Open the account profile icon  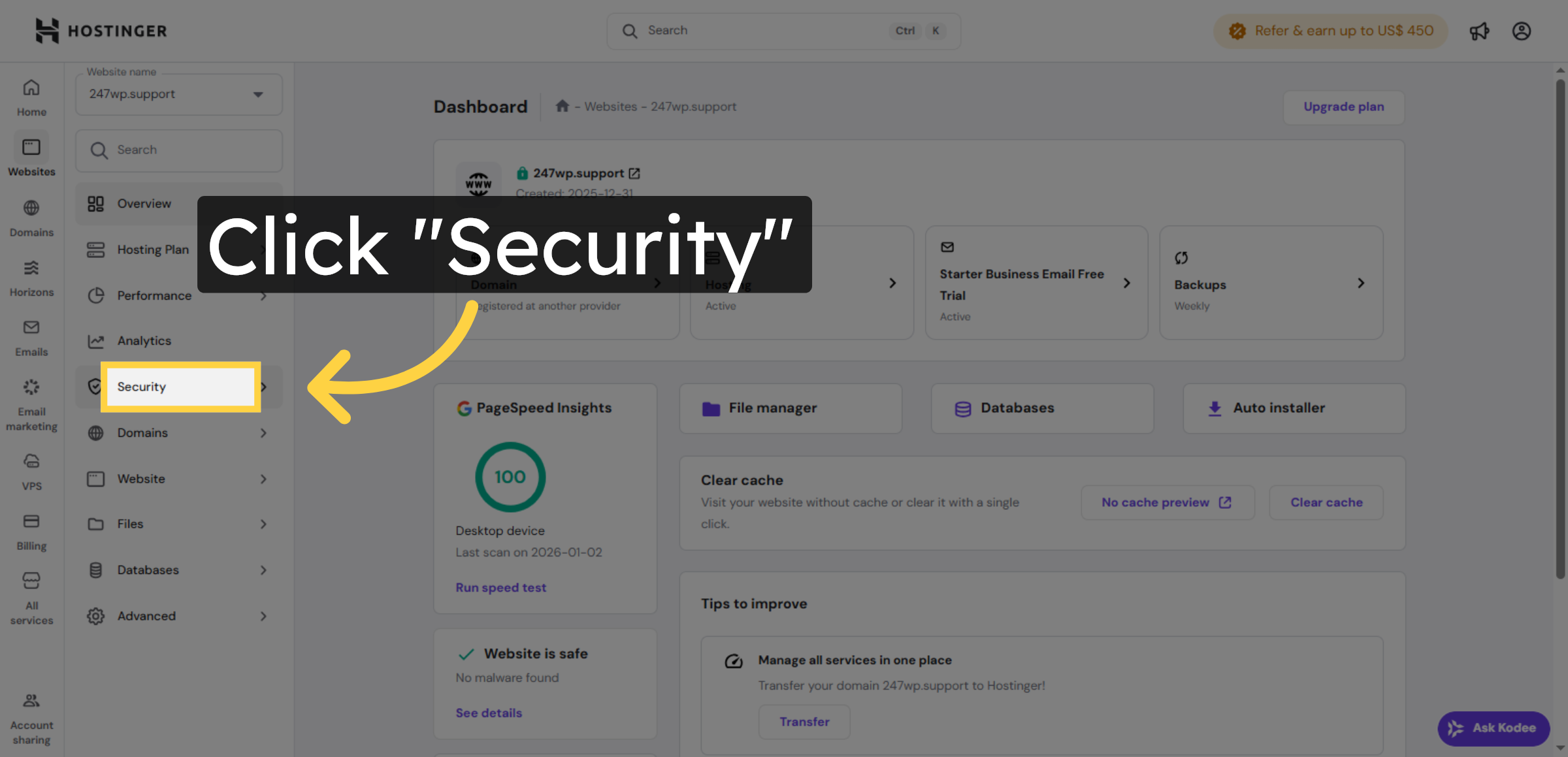point(1522,30)
